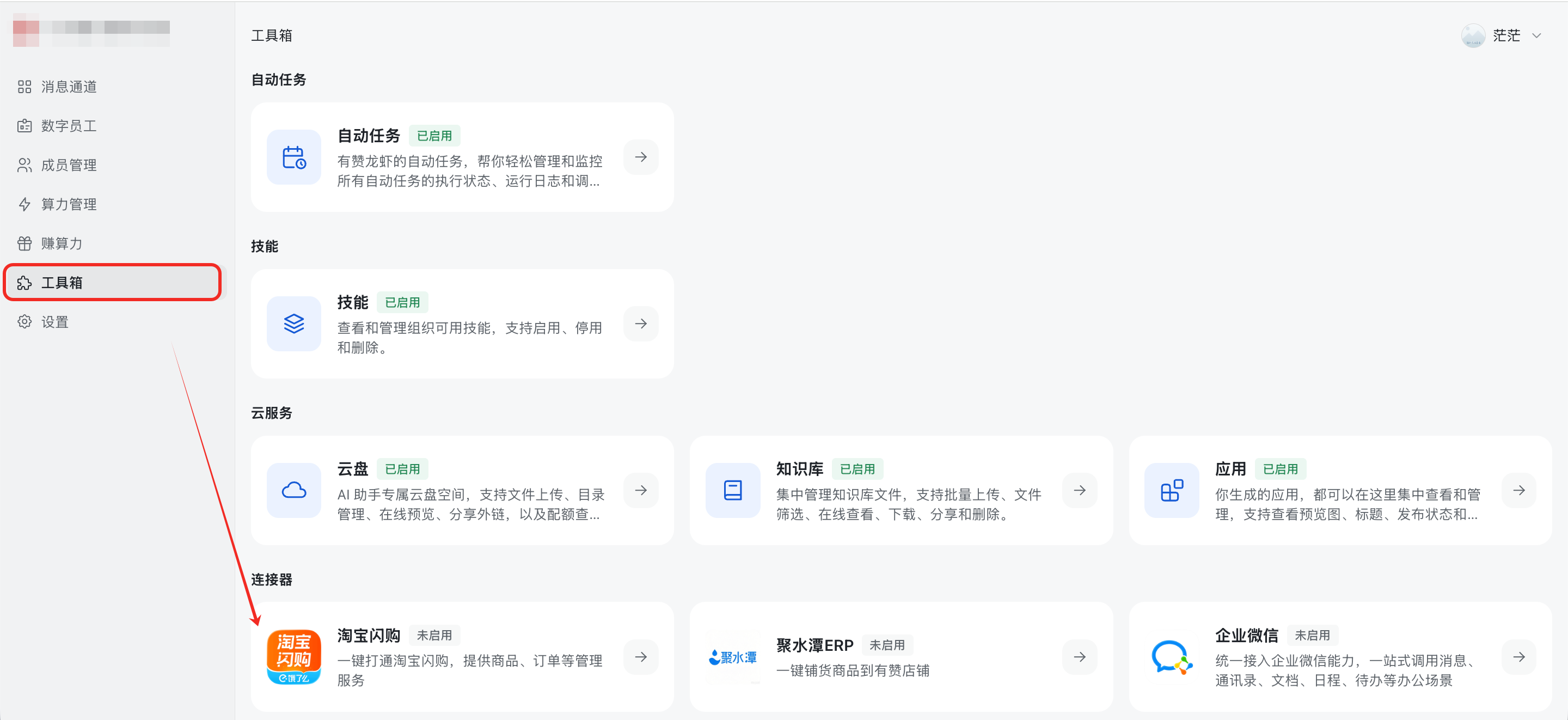Click the 淘宝闪购 orange logo
The image size is (1568, 720).
pos(294,657)
